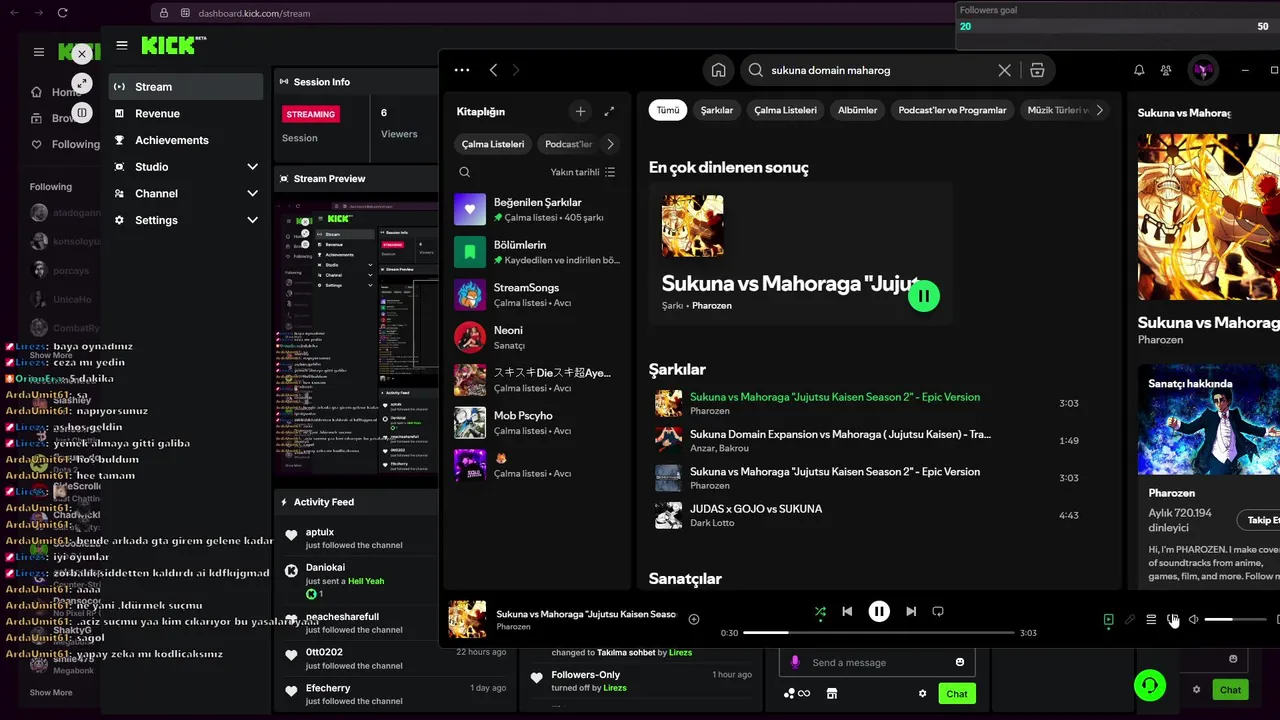Open Beğenilen Şarkılar playlist
1280x720 pixels.
click(537, 209)
